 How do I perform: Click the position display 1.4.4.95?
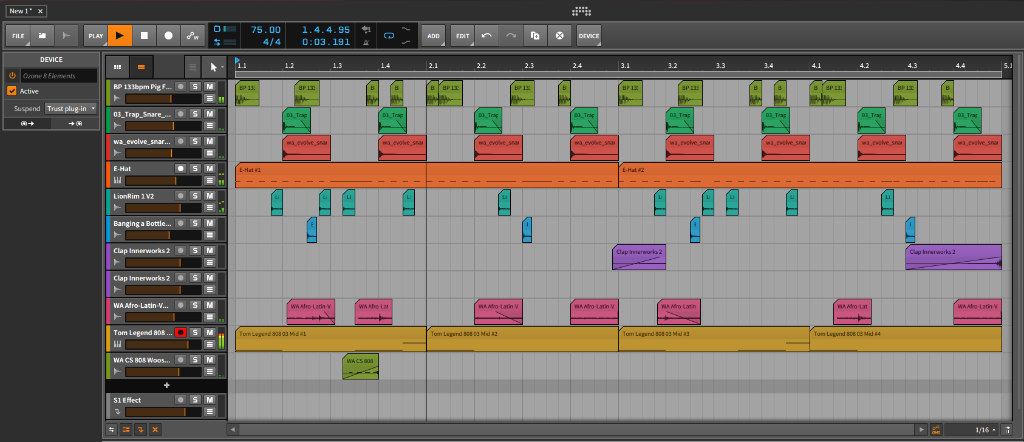click(326, 30)
